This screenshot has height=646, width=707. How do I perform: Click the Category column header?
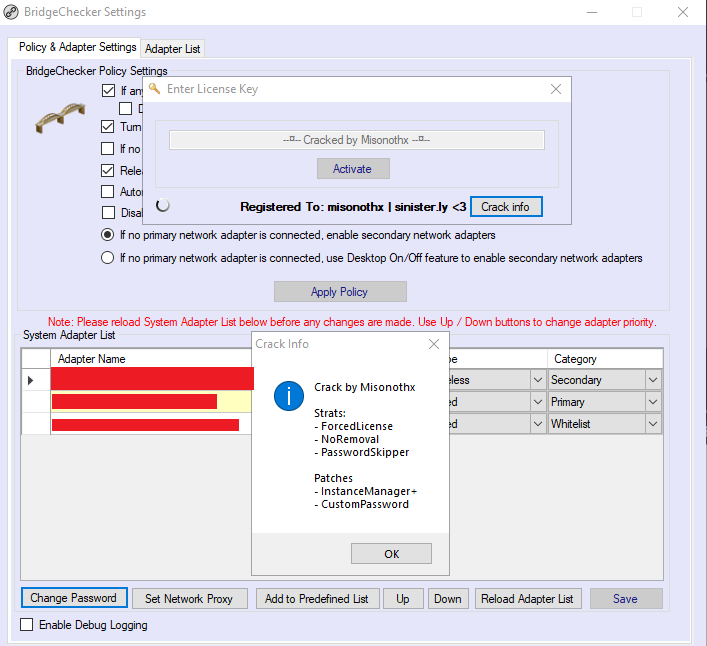point(605,359)
